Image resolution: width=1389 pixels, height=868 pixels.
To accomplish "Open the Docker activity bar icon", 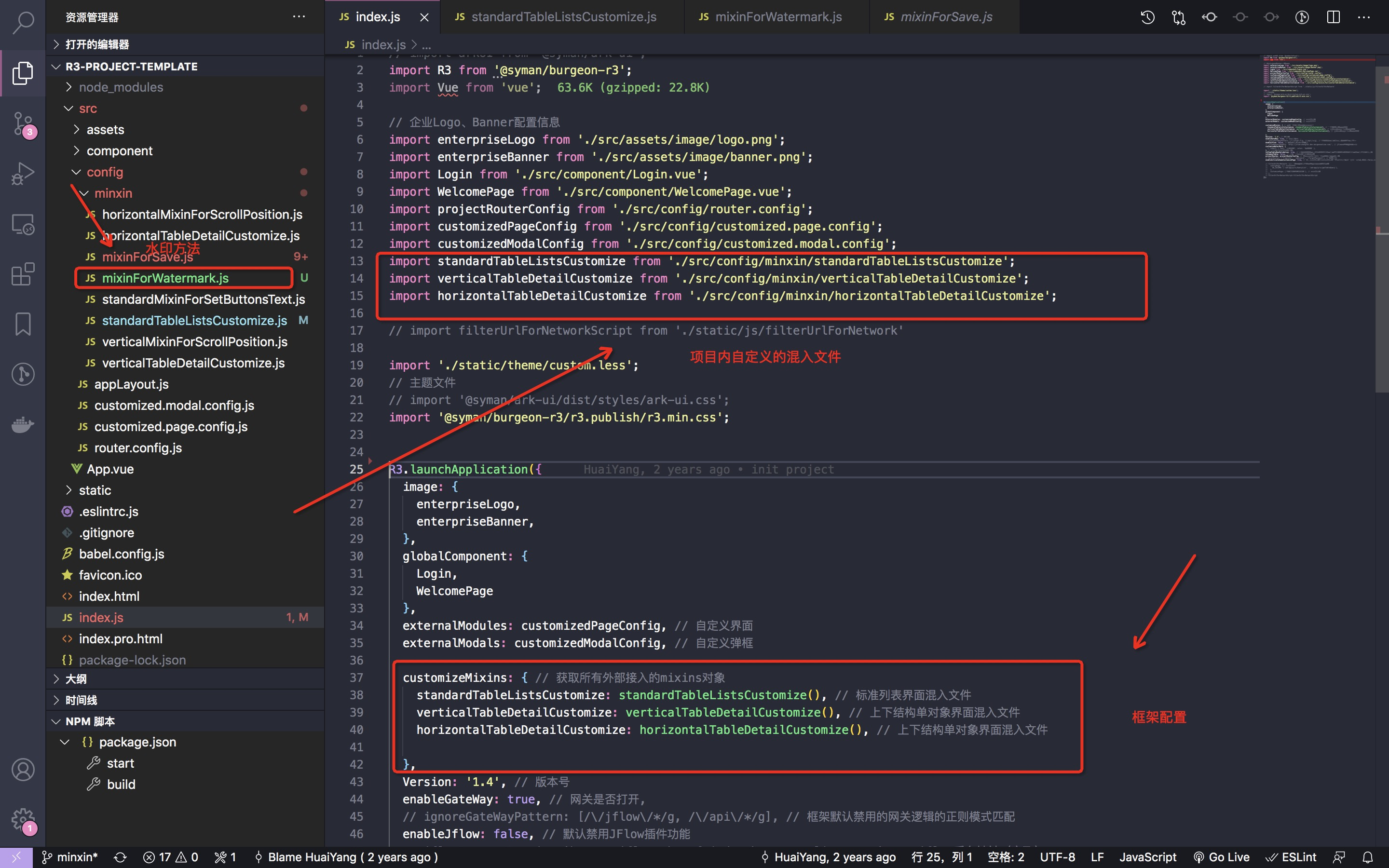I will pyautogui.click(x=23, y=425).
